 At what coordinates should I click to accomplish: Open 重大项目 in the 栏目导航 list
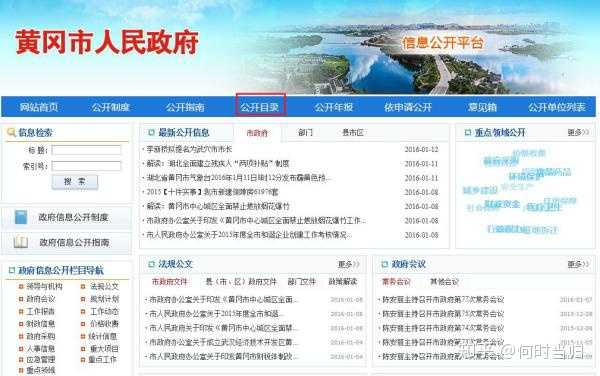pyautogui.click(x=104, y=349)
